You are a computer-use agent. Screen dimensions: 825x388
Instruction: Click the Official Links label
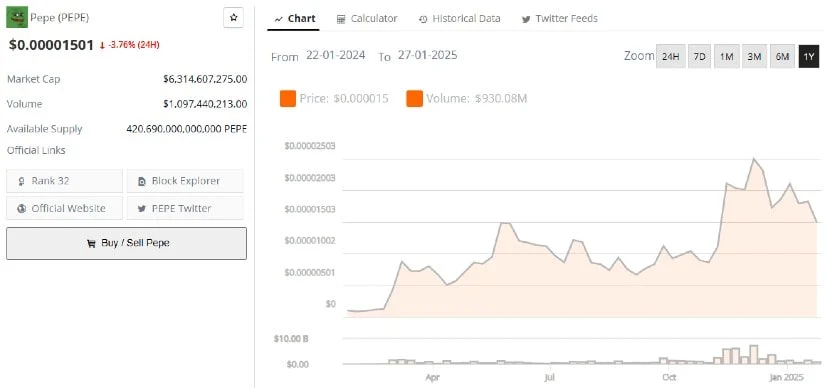click(36, 151)
